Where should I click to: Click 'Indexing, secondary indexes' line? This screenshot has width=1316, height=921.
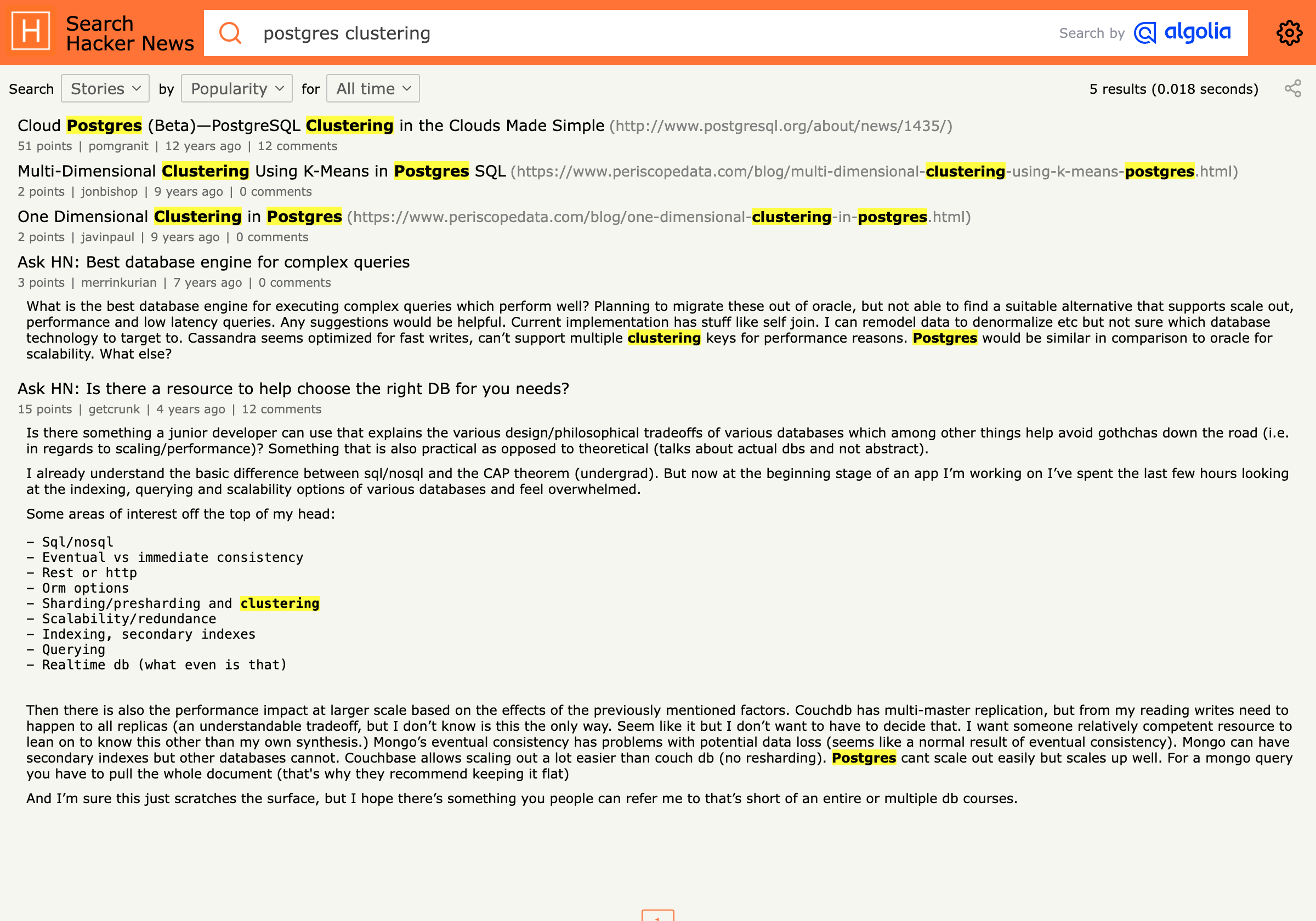[x=141, y=634]
